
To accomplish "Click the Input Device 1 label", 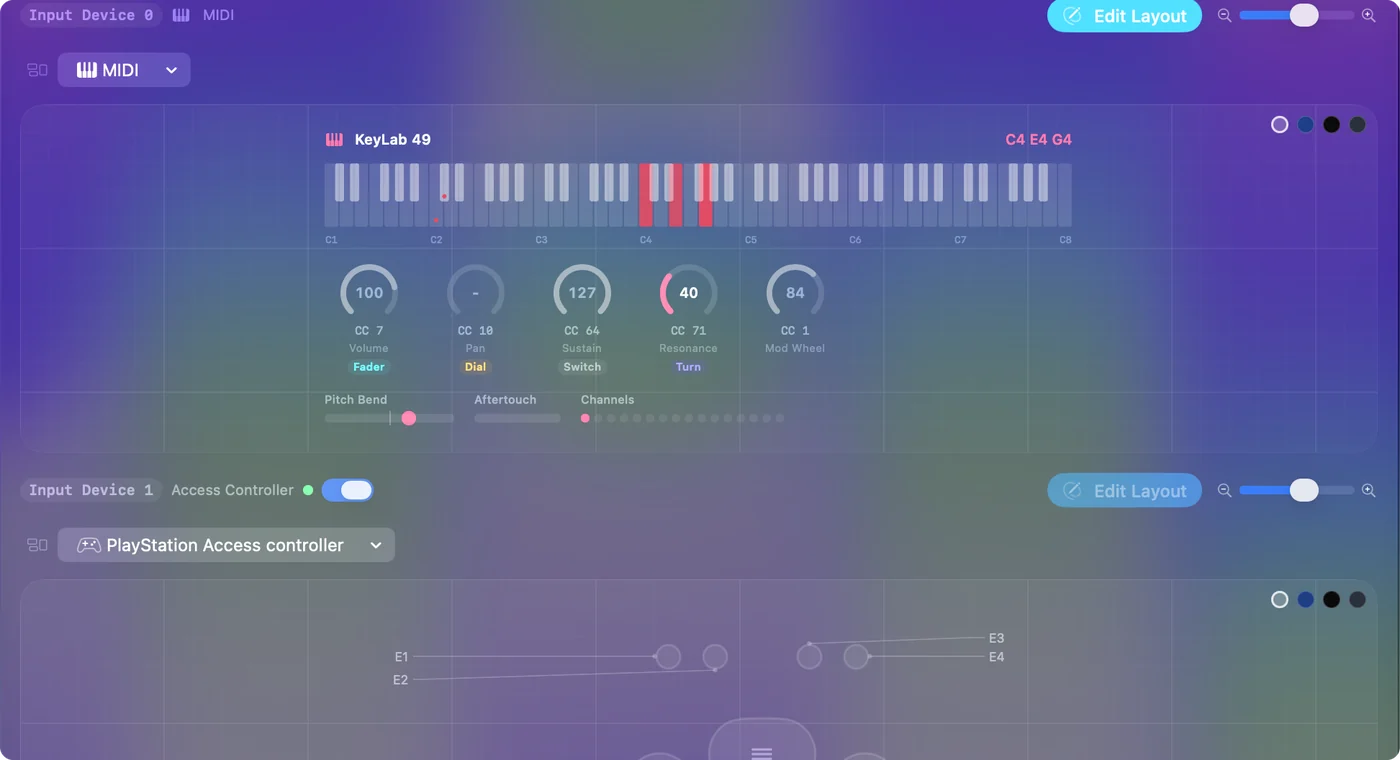I will (x=91, y=490).
